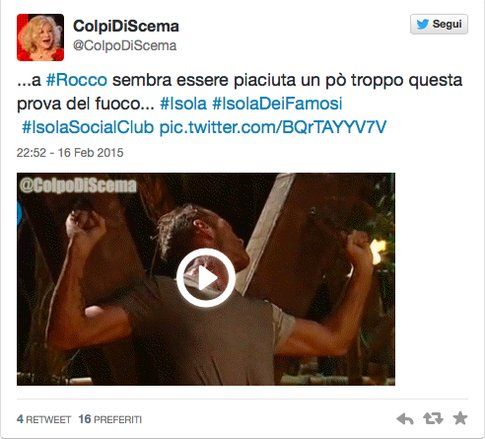View the 16 Preferiti count
The image size is (485, 439).
click(110, 419)
